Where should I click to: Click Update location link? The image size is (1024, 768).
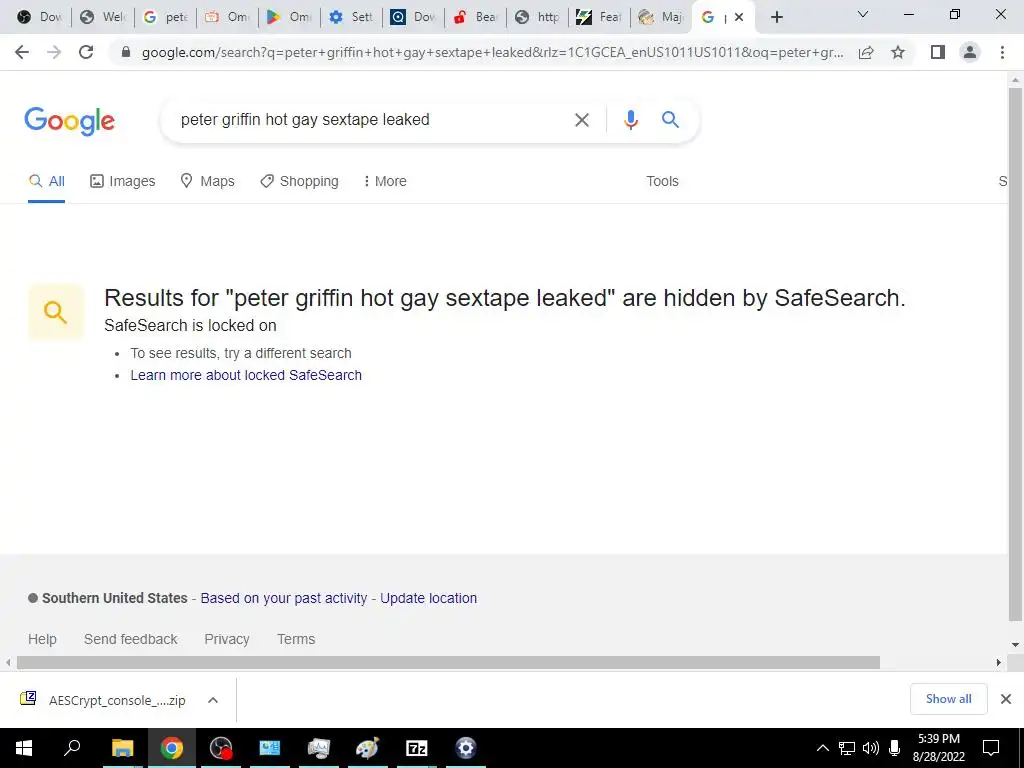click(x=428, y=598)
